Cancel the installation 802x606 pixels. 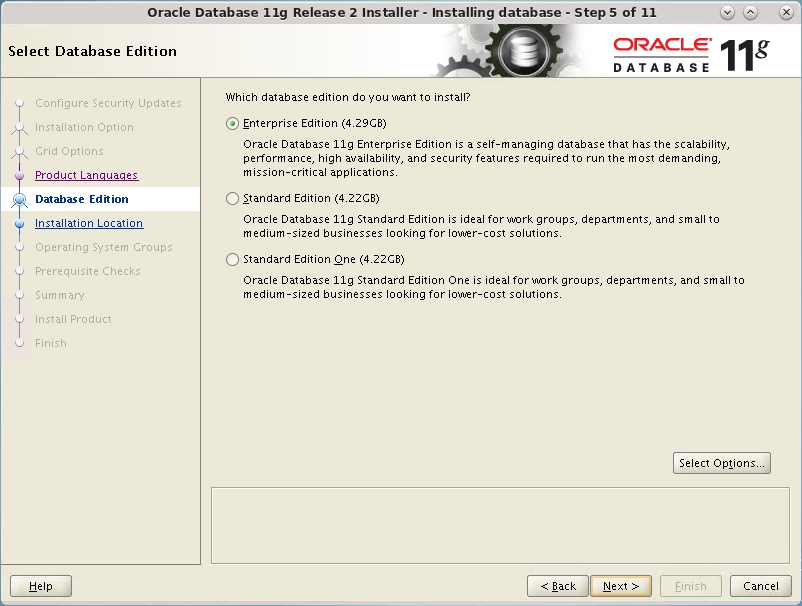pyautogui.click(x=761, y=586)
